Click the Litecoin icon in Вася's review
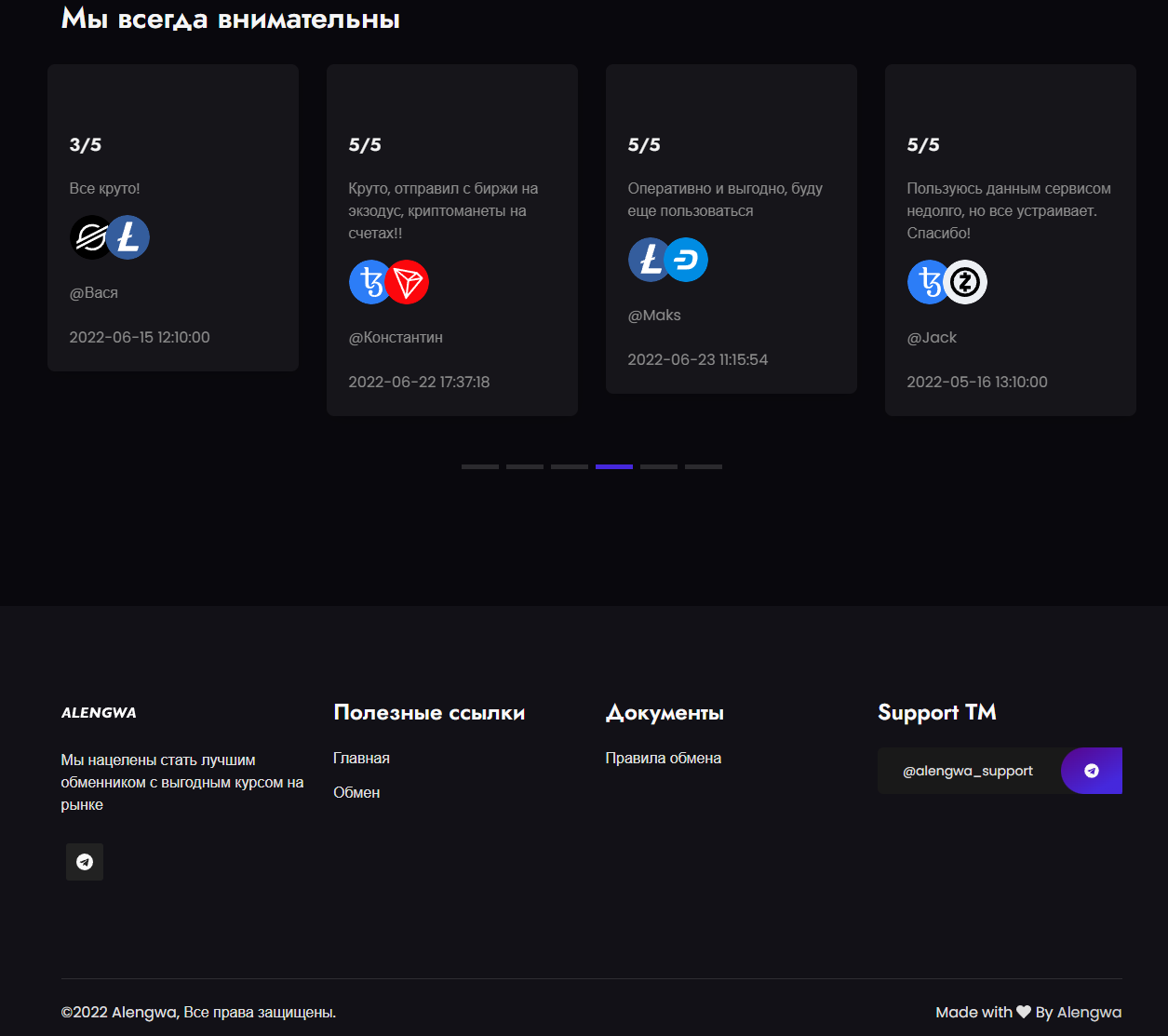The width and height of the screenshot is (1168, 1036). [128, 237]
